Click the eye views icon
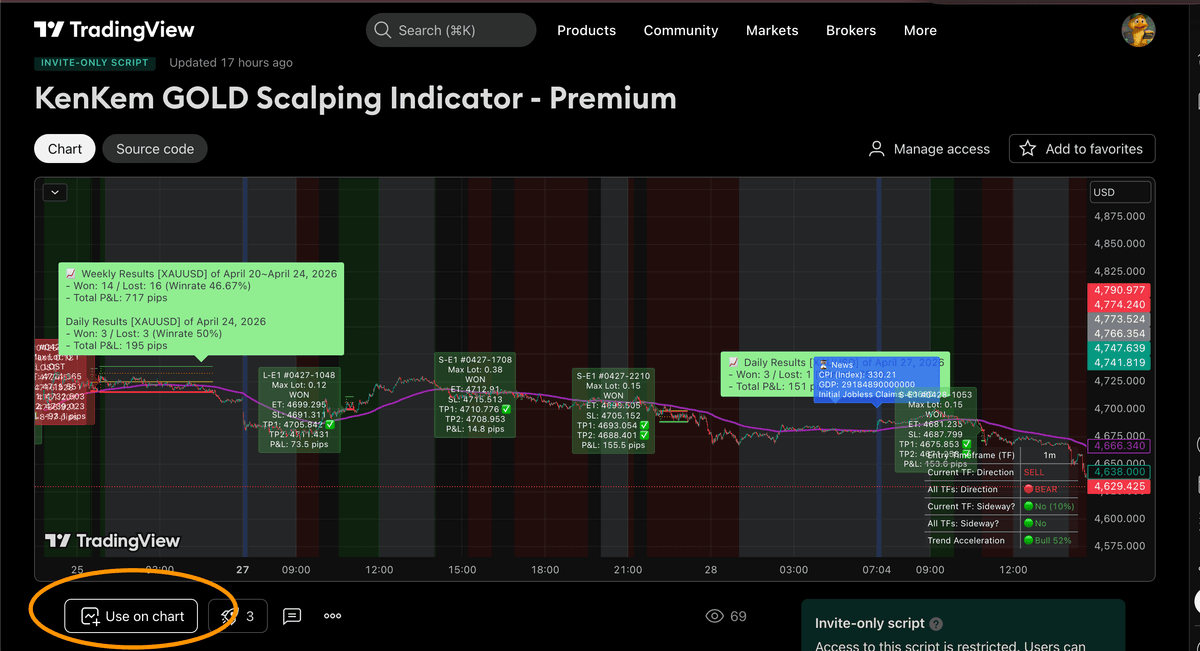The image size is (1200, 651). coord(714,616)
